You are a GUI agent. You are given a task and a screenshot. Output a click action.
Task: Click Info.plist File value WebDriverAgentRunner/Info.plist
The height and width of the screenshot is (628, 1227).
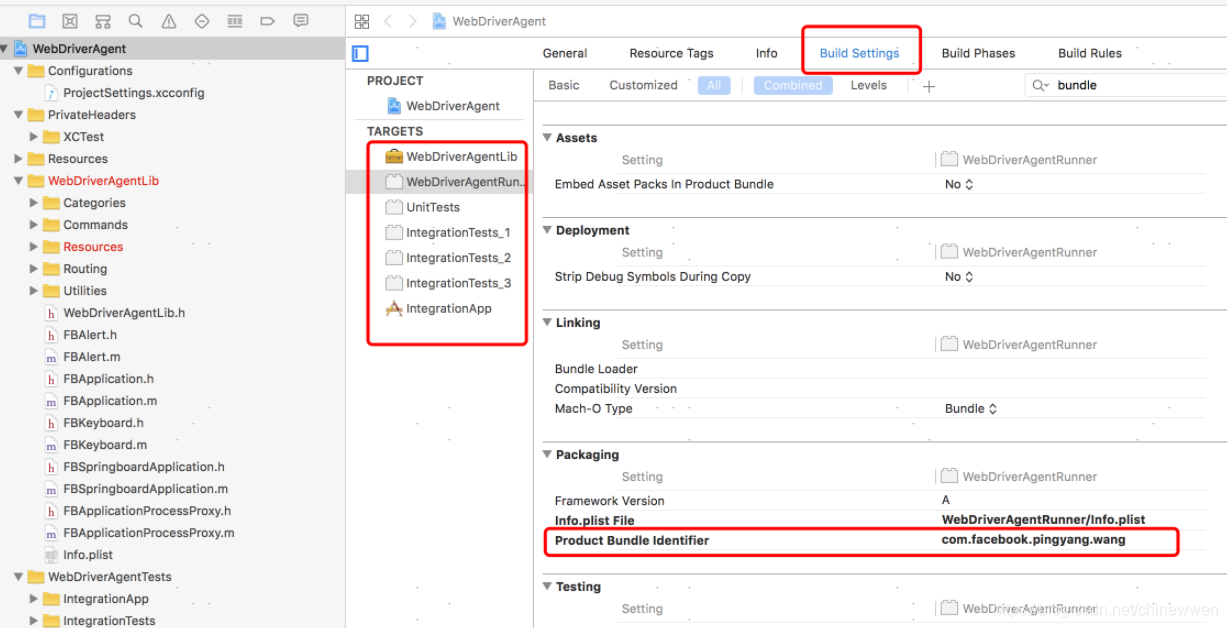click(x=1043, y=520)
